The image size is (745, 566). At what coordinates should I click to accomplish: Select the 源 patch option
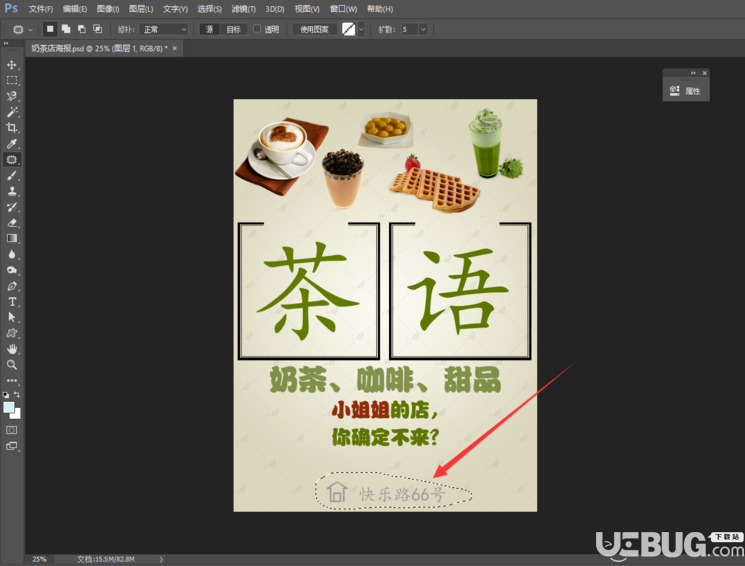[x=210, y=29]
